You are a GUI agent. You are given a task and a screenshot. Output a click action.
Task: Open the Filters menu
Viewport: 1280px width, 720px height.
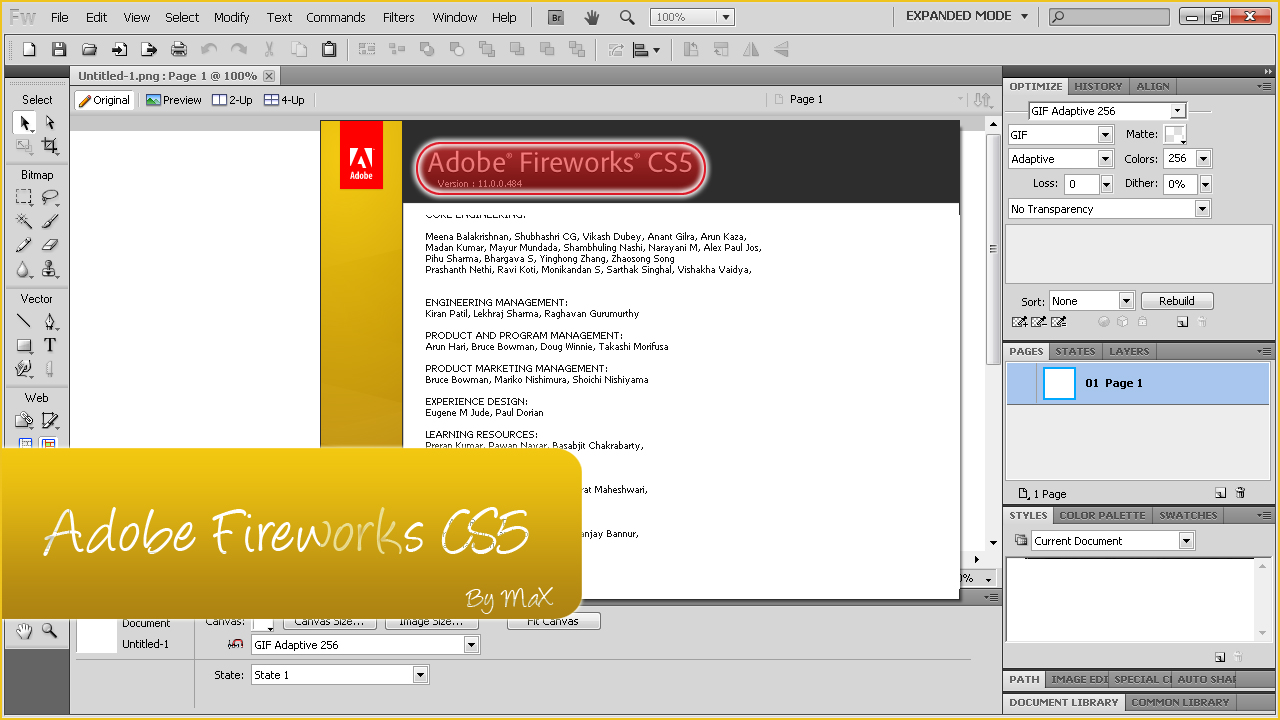[x=399, y=17]
